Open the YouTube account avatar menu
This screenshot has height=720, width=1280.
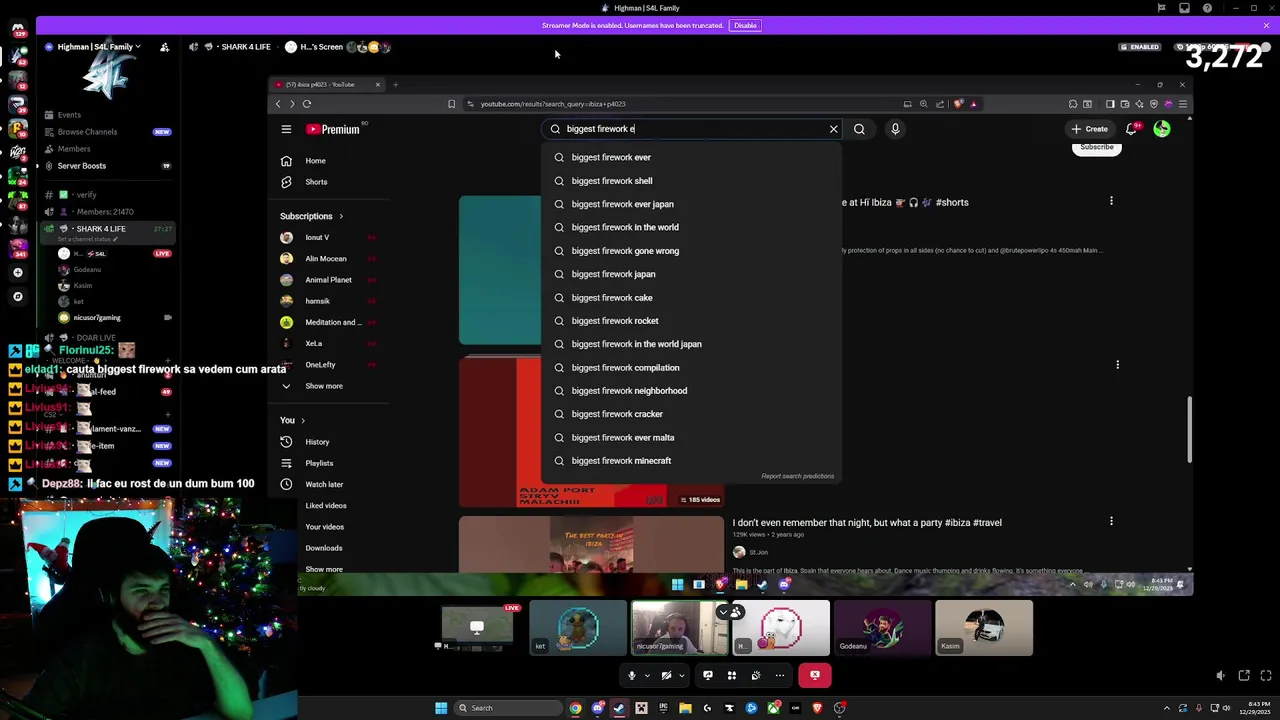click(1161, 129)
